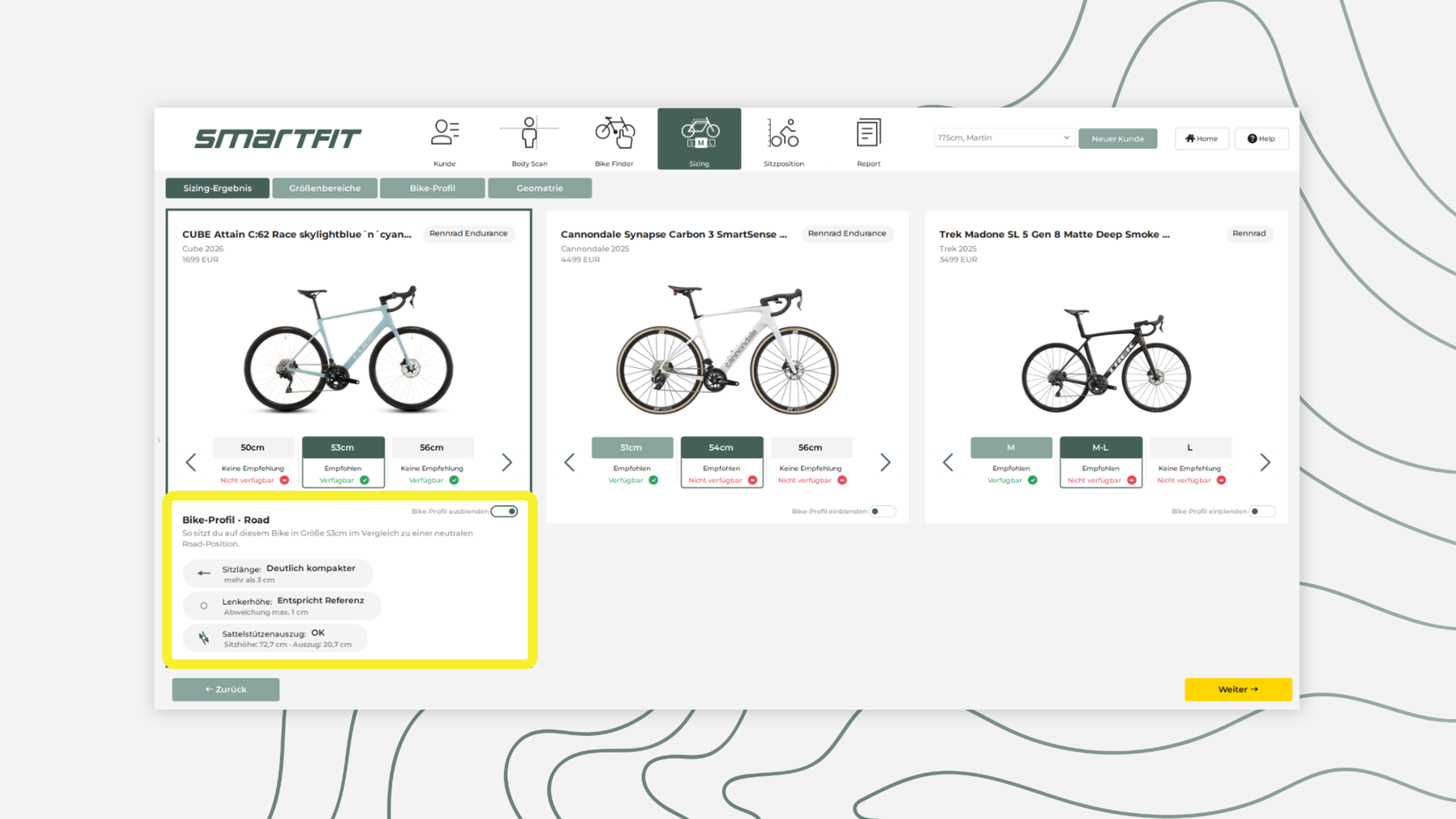This screenshot has width=1456, height=819.
Task: Click the Neuer Kunde button
Action: (x=1117, y=138)
